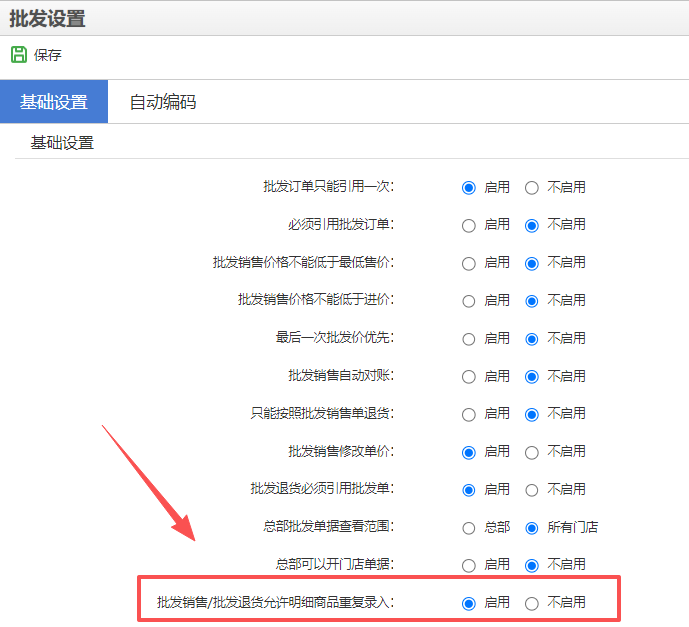This screenshot has height=627, width=689.
Task: Disable 批发销售修改单价 setting
Action: point(532,452)
